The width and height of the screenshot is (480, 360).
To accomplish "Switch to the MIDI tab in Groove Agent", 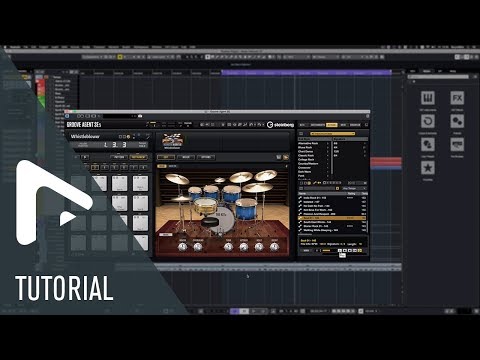I will pyautogui.click(x=343, y=125).
